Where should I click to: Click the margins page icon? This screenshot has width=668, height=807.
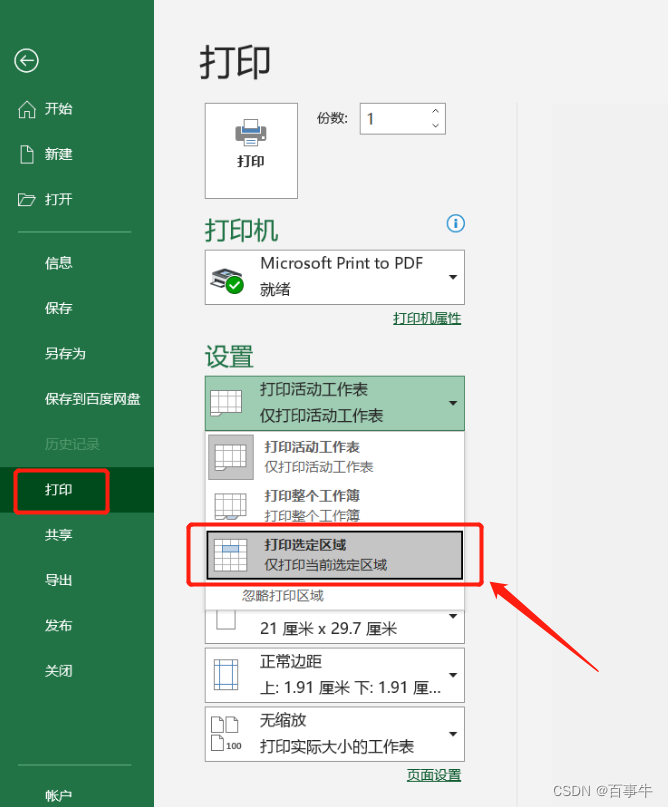click(226, 675)
